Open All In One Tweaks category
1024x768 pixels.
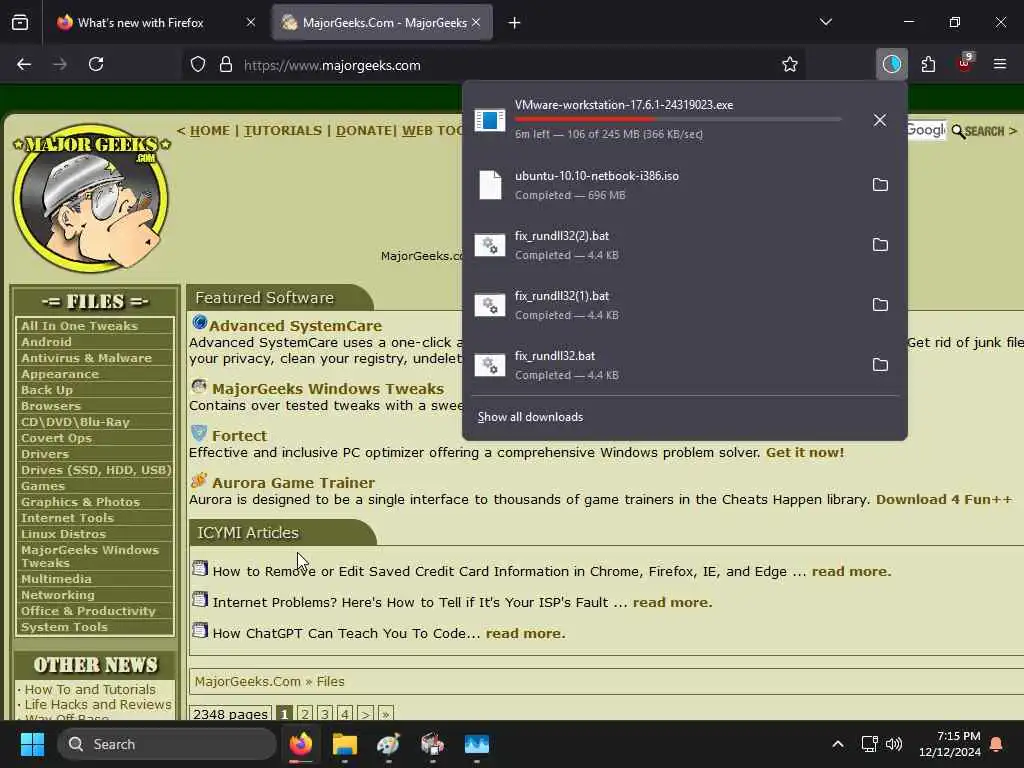click(x=79, y=326)
